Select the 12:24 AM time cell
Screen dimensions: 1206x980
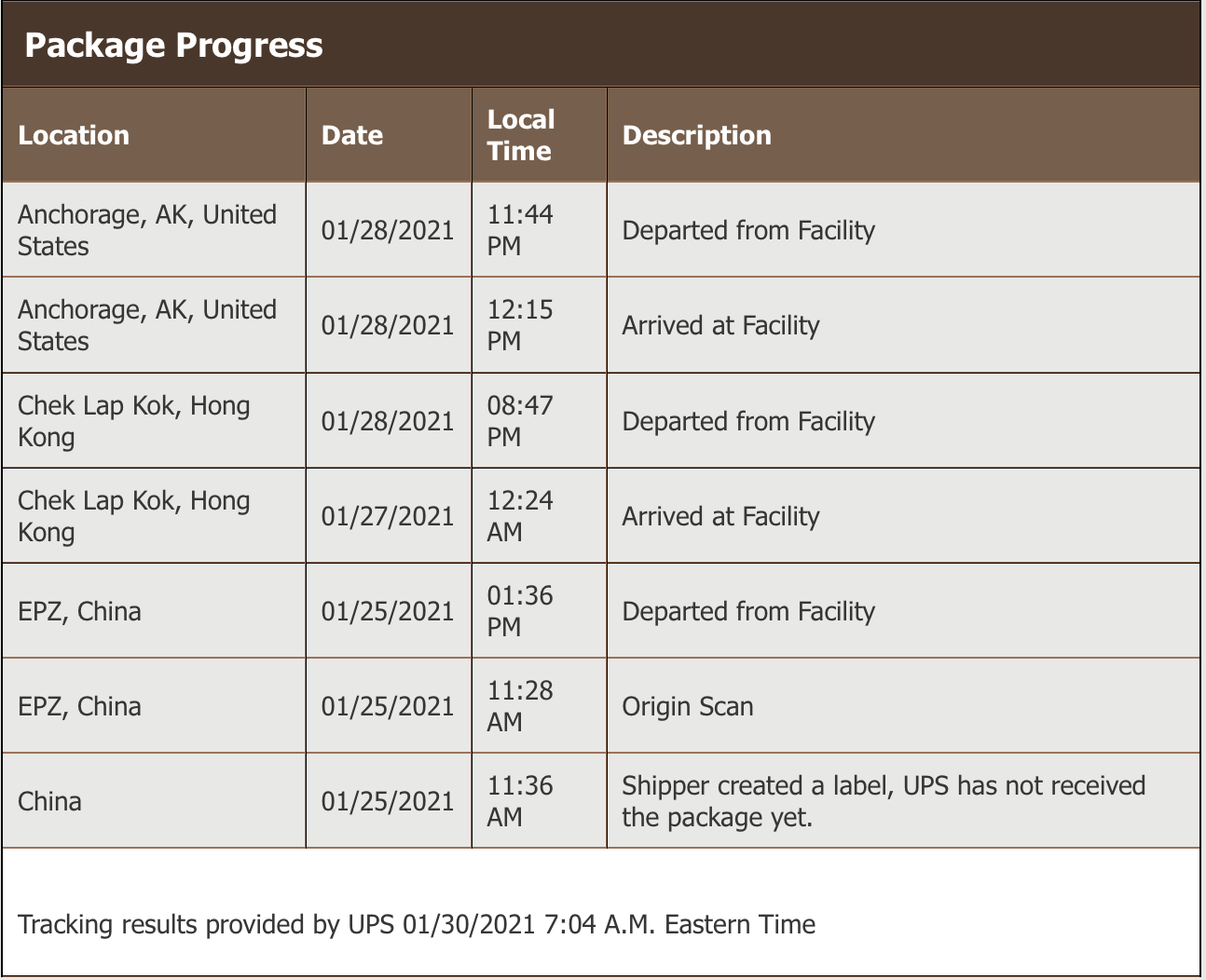(520, 517)
